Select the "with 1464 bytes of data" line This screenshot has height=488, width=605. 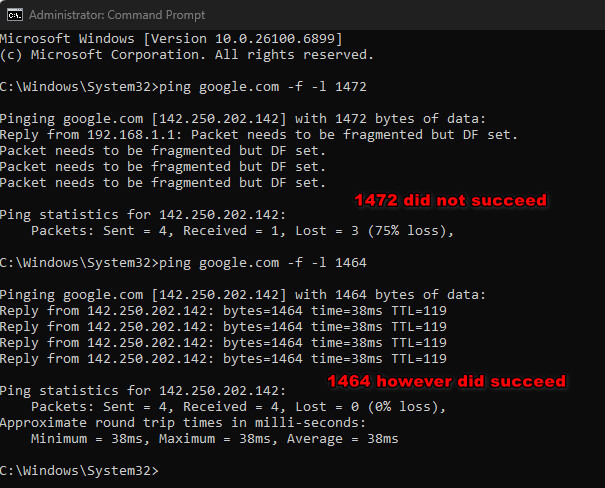coord(242,295)
